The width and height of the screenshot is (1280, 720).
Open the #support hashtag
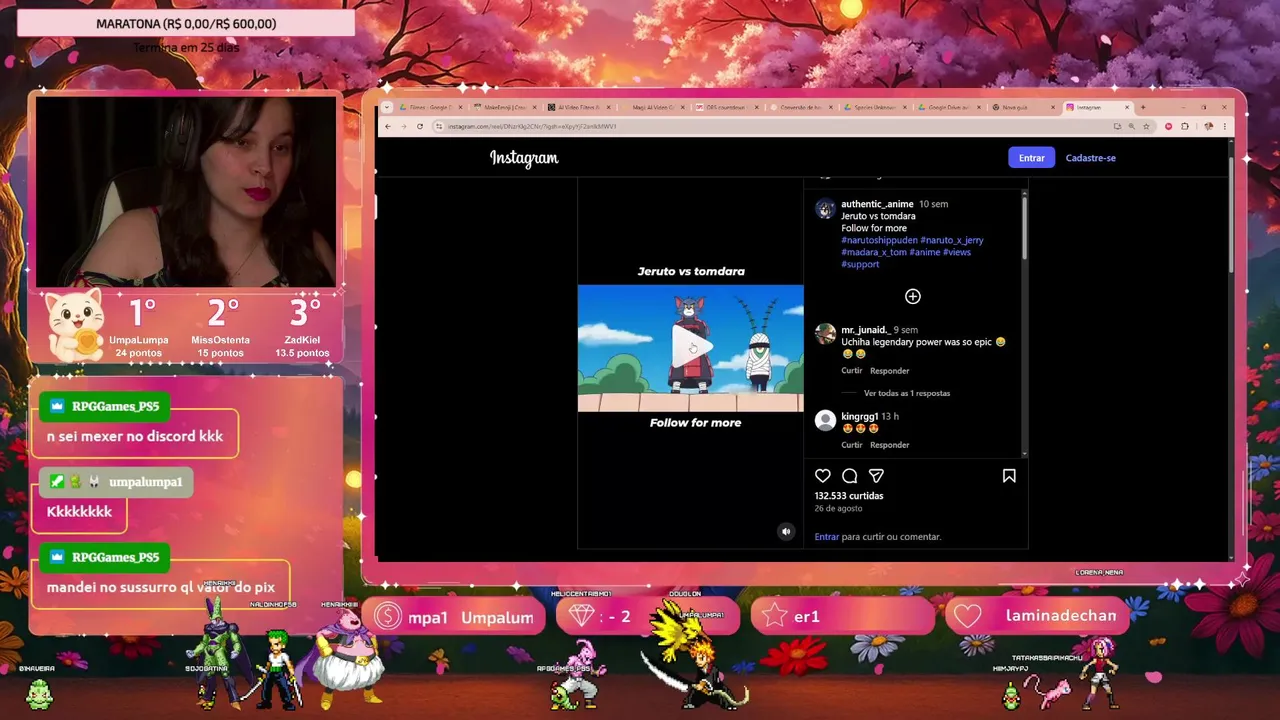(x=860, y=264)
